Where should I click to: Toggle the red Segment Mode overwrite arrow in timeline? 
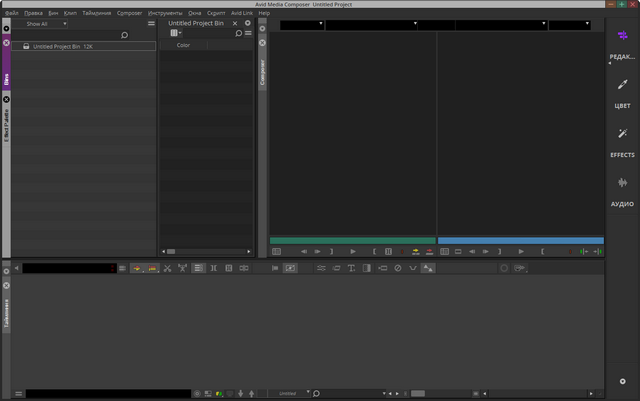(152, 268)
